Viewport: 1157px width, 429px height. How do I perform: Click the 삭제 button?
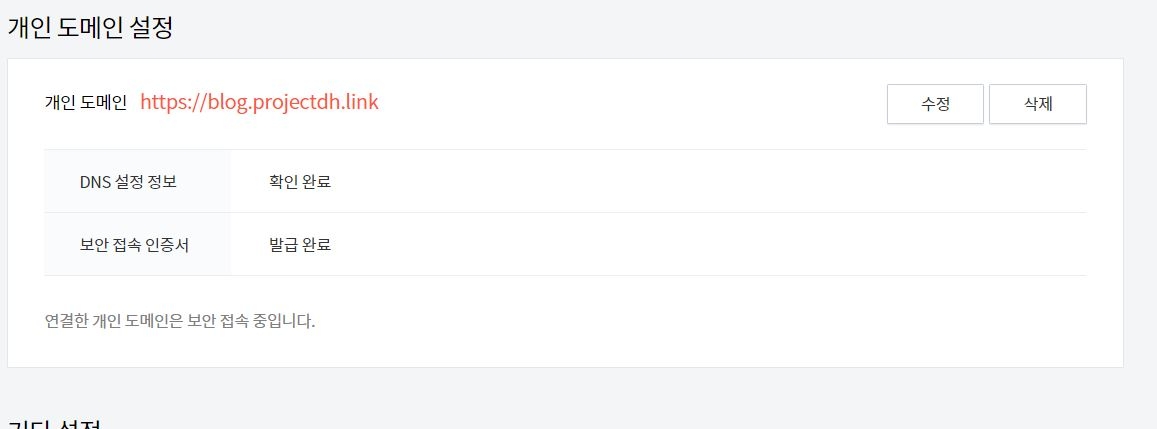pos(1037,104)
